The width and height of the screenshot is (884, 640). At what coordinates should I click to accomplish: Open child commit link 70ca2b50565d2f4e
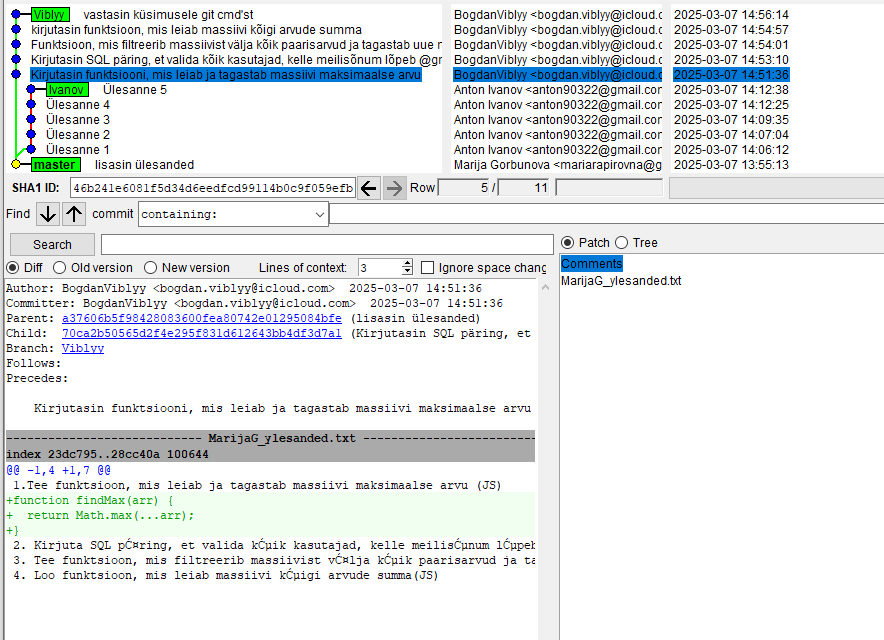click(201, 333)
